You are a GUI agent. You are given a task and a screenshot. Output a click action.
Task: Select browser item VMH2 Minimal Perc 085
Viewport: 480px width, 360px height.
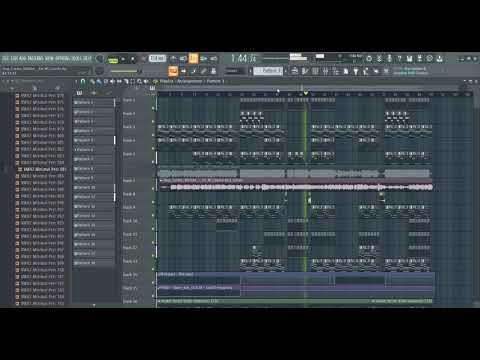pos(42,169)
